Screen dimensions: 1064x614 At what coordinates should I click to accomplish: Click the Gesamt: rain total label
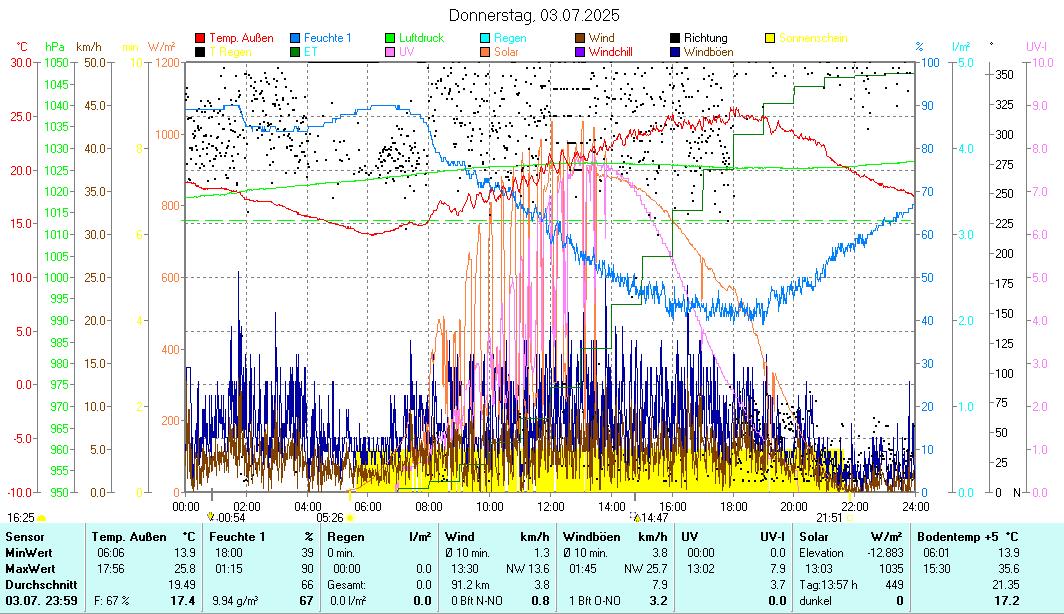[346, 585]
